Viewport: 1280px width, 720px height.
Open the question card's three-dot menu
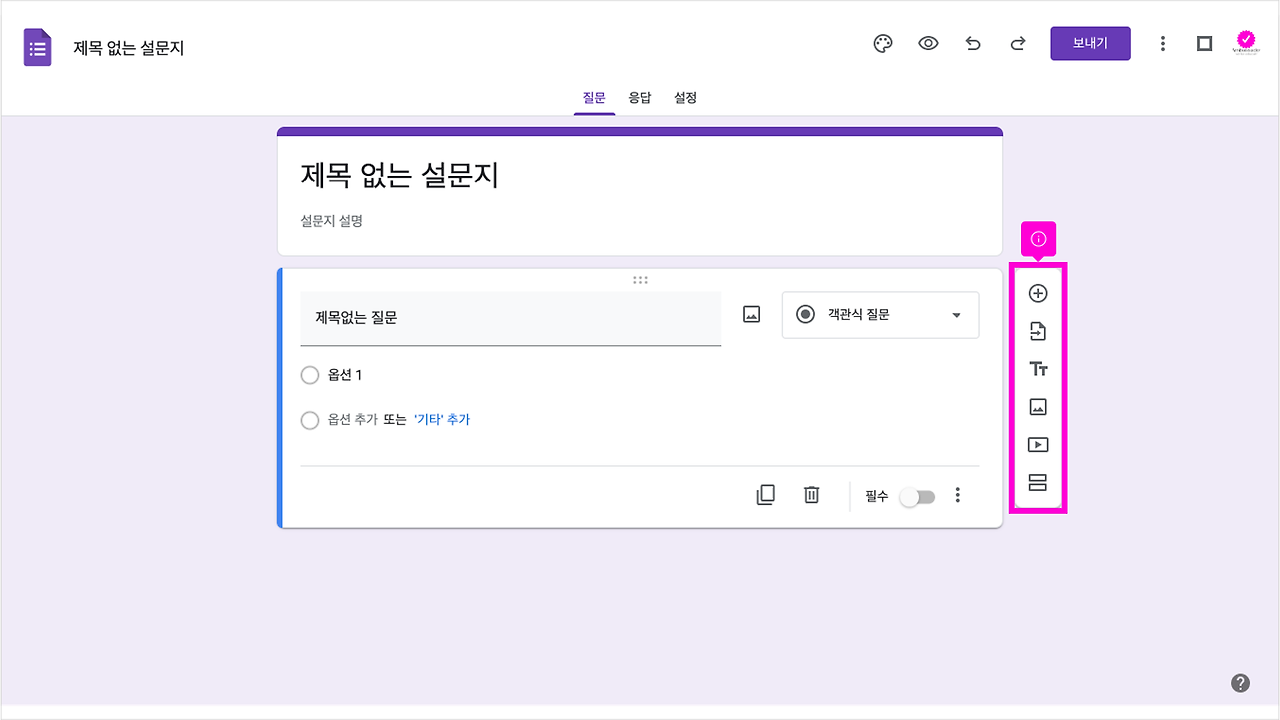coord(957,495)
